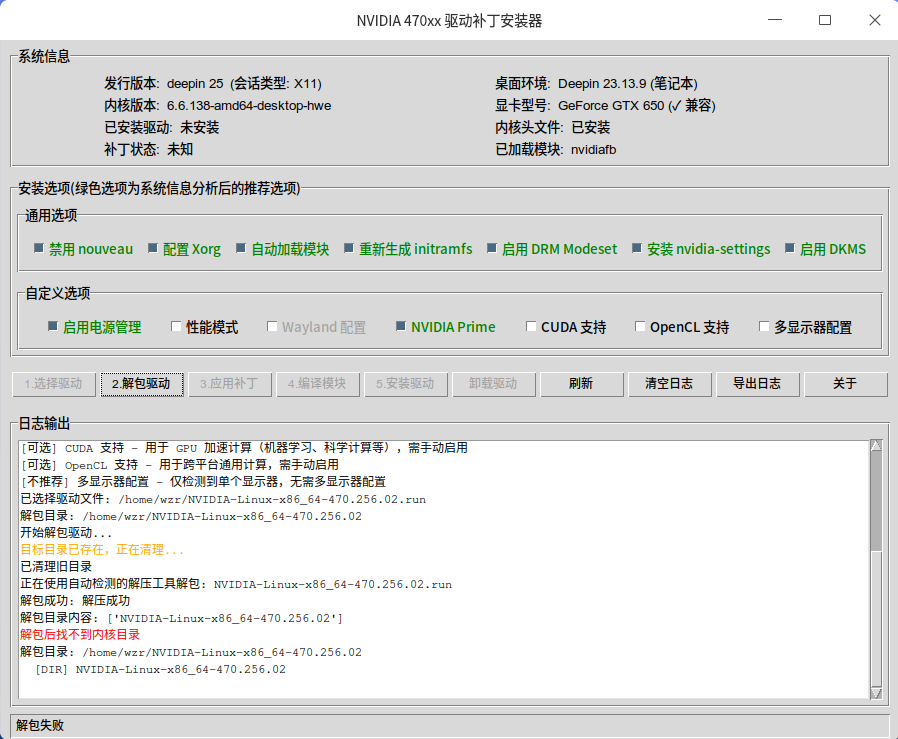
Task: Click the 补丁状态 value 未知
Action: tap(180, 150)
